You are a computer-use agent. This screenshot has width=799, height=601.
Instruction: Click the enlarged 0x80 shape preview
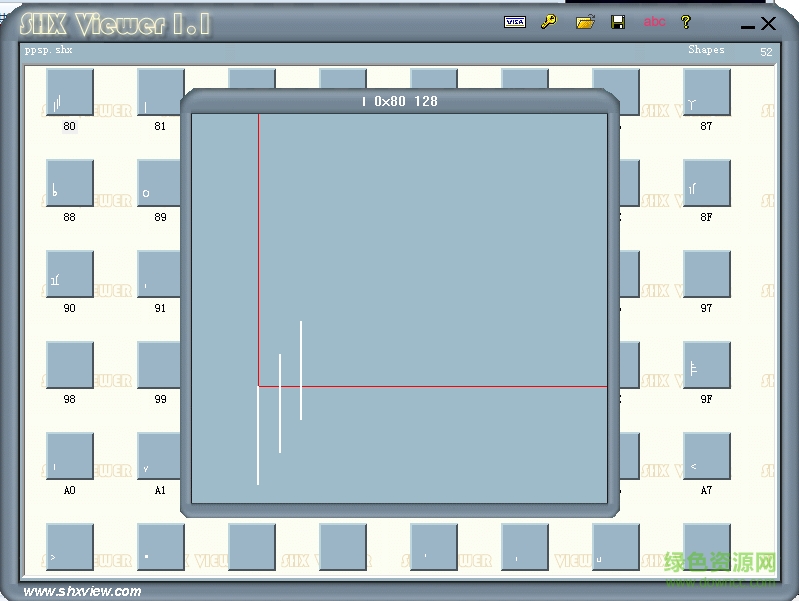[400, 308]
